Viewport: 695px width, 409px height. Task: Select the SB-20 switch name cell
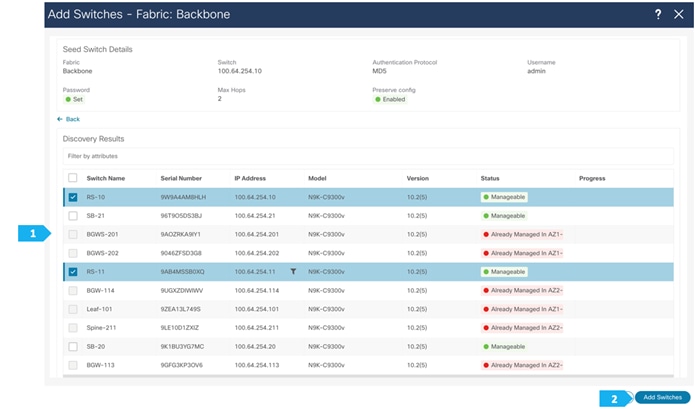(x=95, y=347)
